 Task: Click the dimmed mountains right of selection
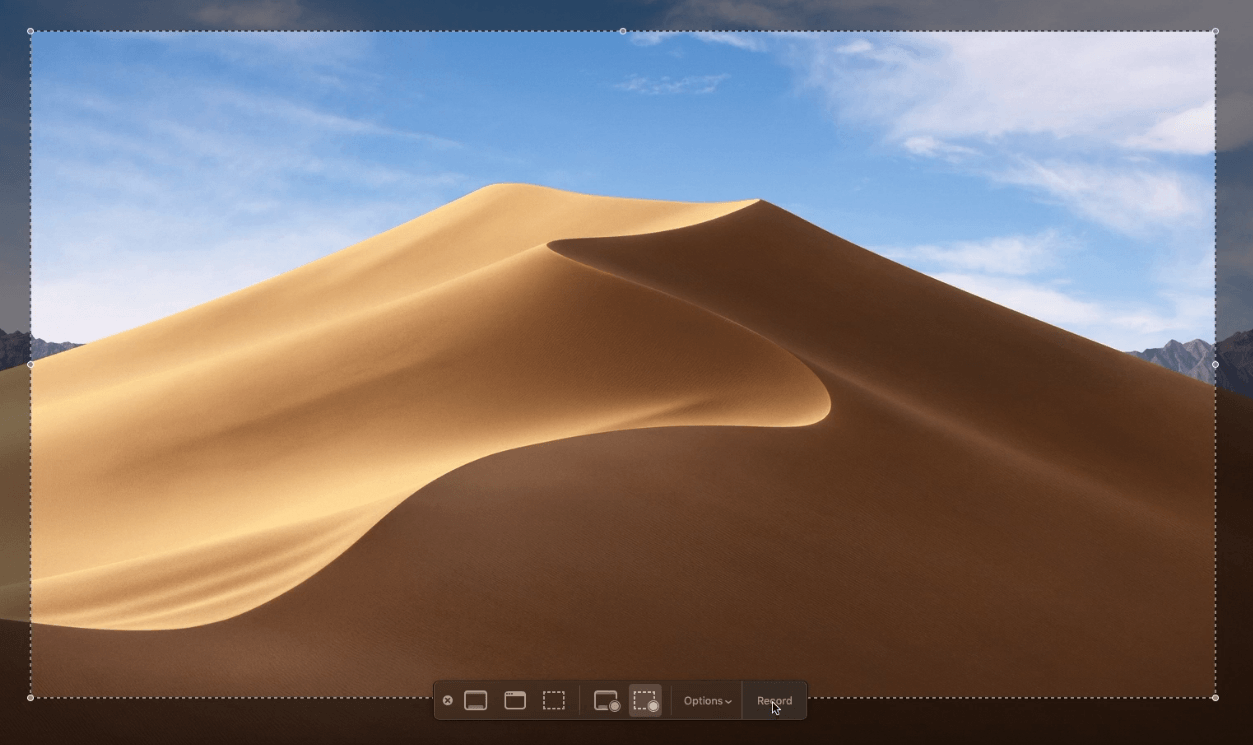click(x=1236, y=355)
